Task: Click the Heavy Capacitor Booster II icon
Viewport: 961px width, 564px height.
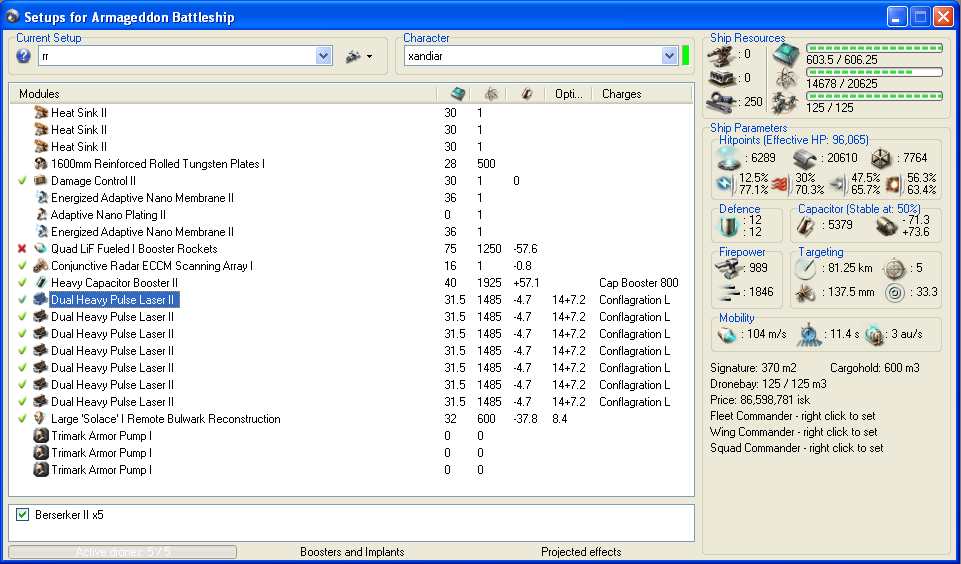Action: click(x=41, y=283)
